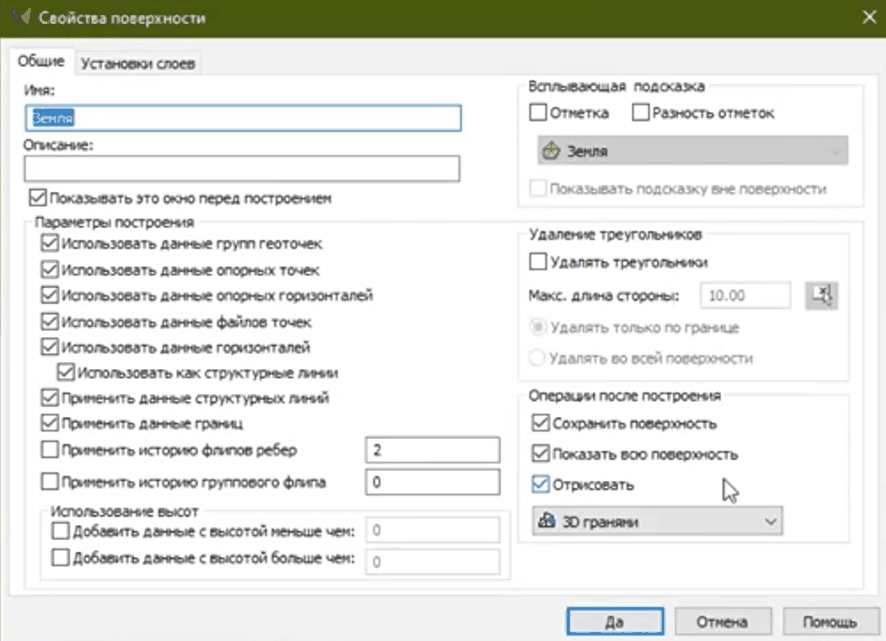Enable Применить историю флипов ребер
Screen dimensions: 886x641
tap(50, 450)
